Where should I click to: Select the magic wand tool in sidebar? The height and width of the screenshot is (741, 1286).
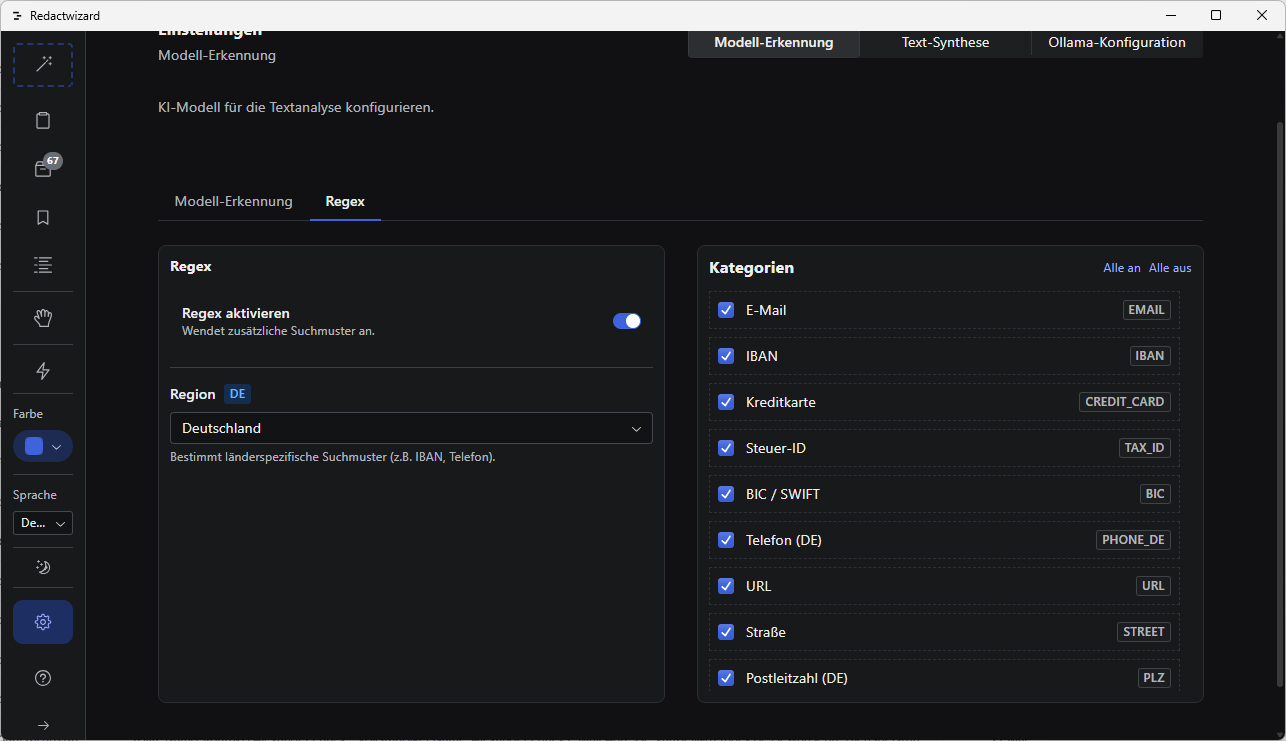43,65
